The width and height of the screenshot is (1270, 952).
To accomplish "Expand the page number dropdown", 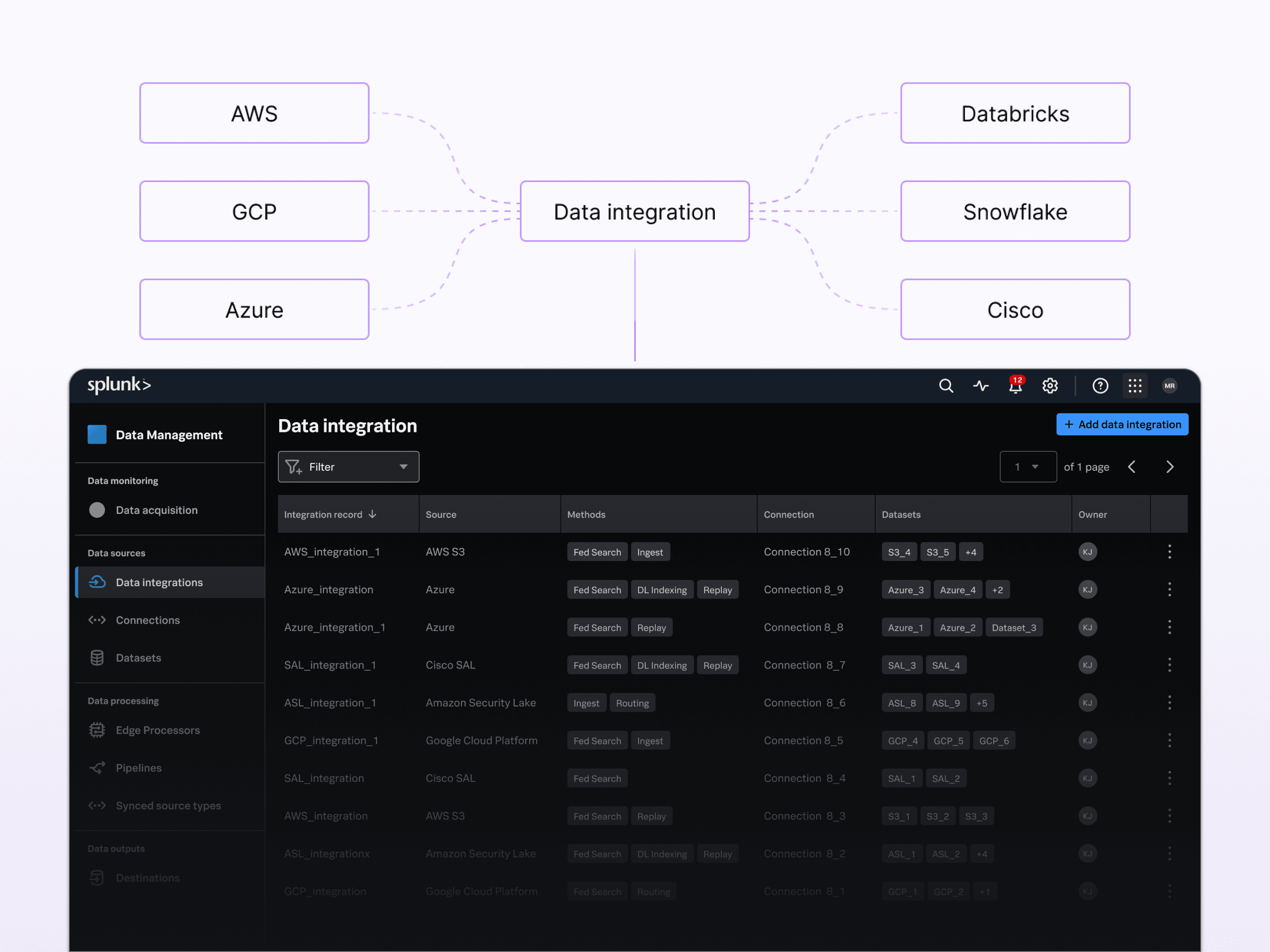I will coord(1028,467).
